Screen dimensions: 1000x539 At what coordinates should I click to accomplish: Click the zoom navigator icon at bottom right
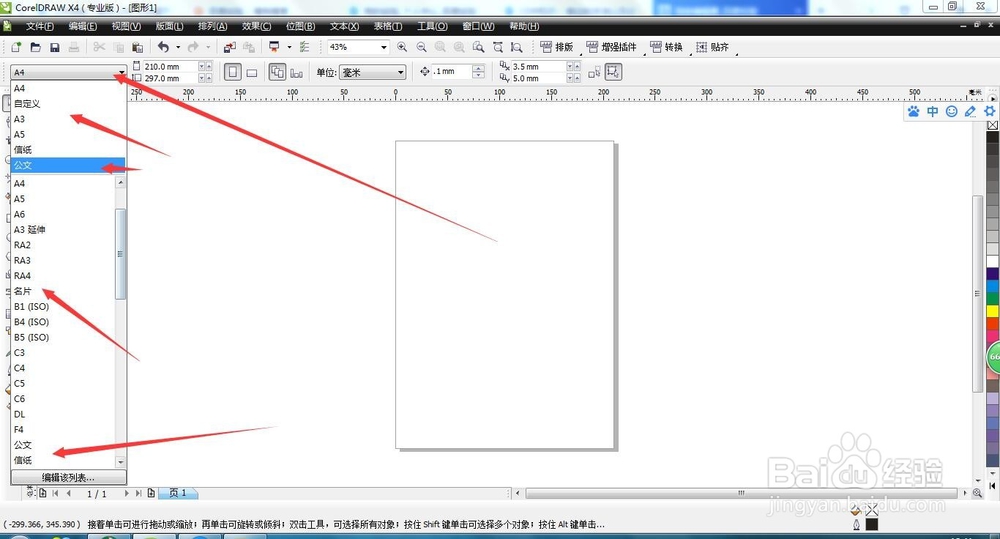point(977,493)
